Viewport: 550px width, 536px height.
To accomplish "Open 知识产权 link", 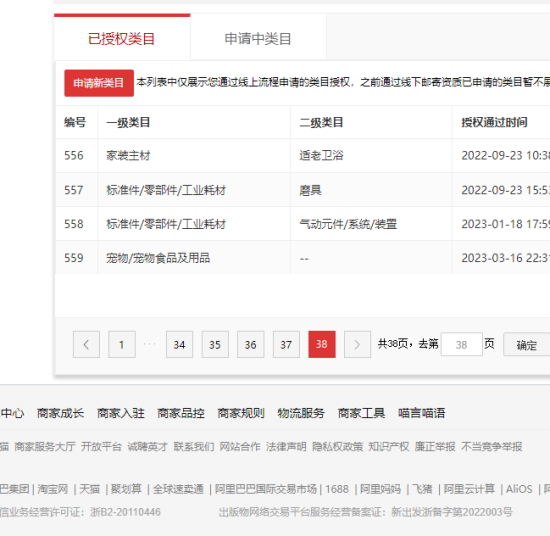I will click(x=389, y=447).
